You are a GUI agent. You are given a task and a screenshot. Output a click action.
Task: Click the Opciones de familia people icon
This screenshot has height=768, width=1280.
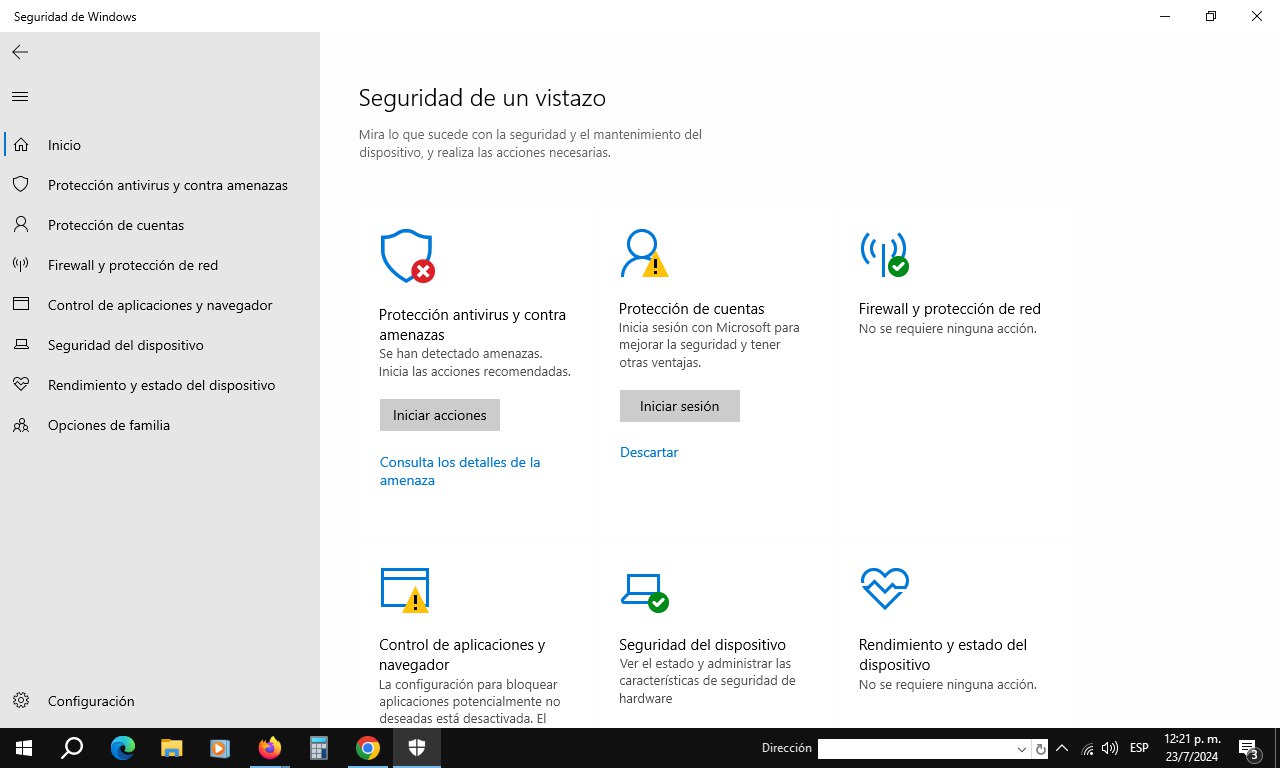tap(21, 425)
